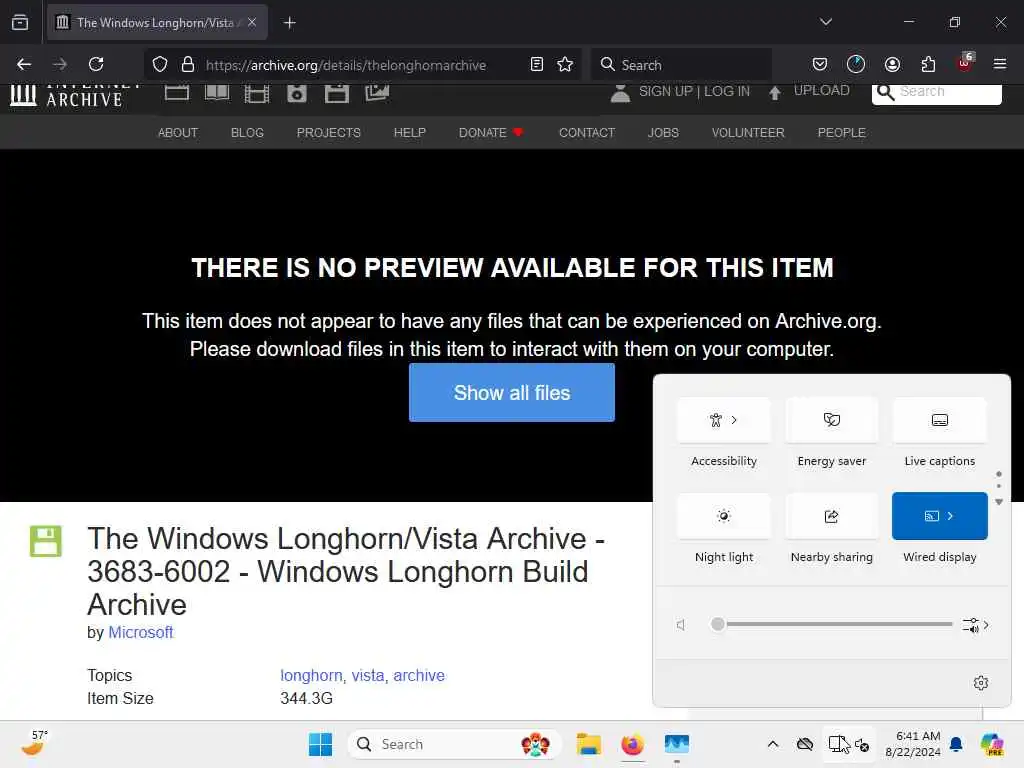Open the Pocket save icon
The width and height of the screenshot is (1024, 768).
tap(820, 64)
